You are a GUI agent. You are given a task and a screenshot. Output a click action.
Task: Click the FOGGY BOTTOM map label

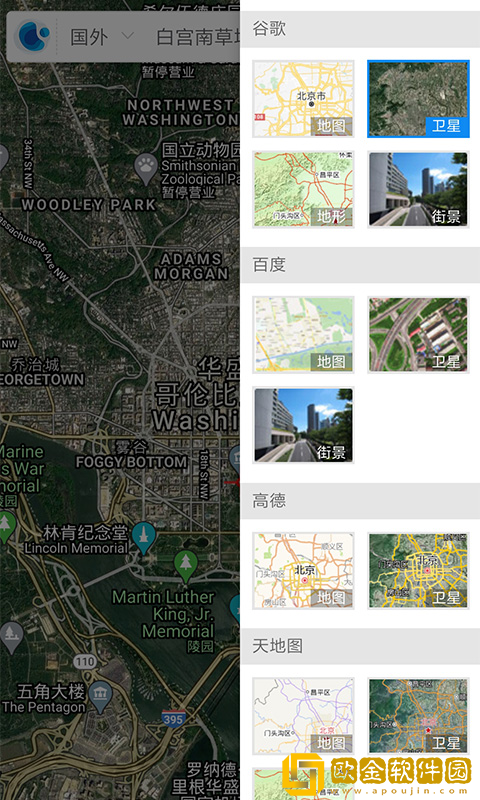point(132,462)
